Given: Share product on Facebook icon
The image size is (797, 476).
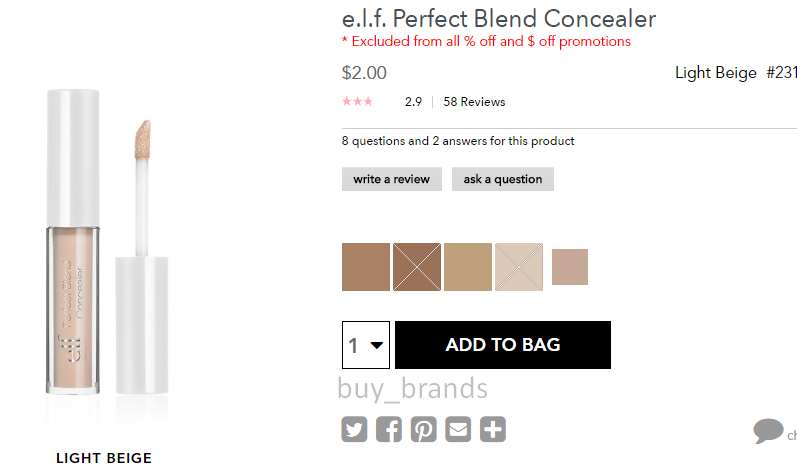Looking at the screenshot, I should (389, 429).
